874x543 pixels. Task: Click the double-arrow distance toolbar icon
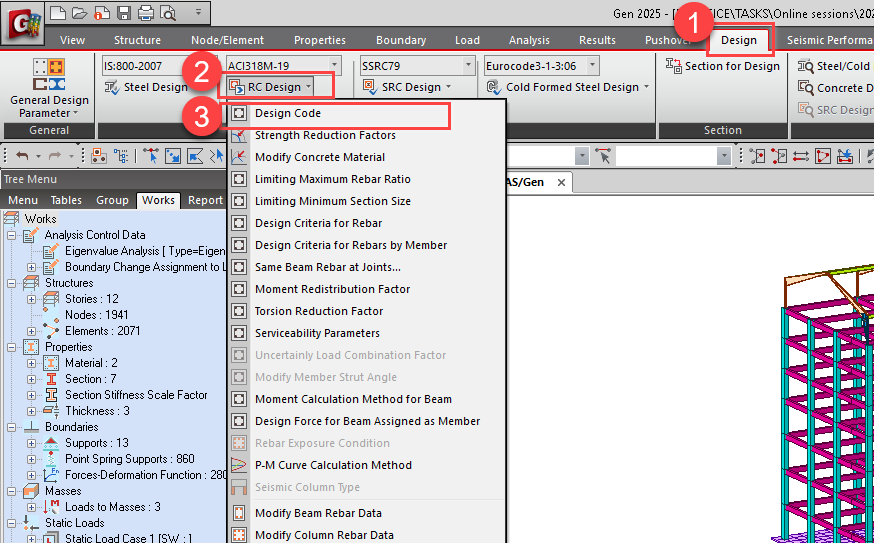pos(801,156)
